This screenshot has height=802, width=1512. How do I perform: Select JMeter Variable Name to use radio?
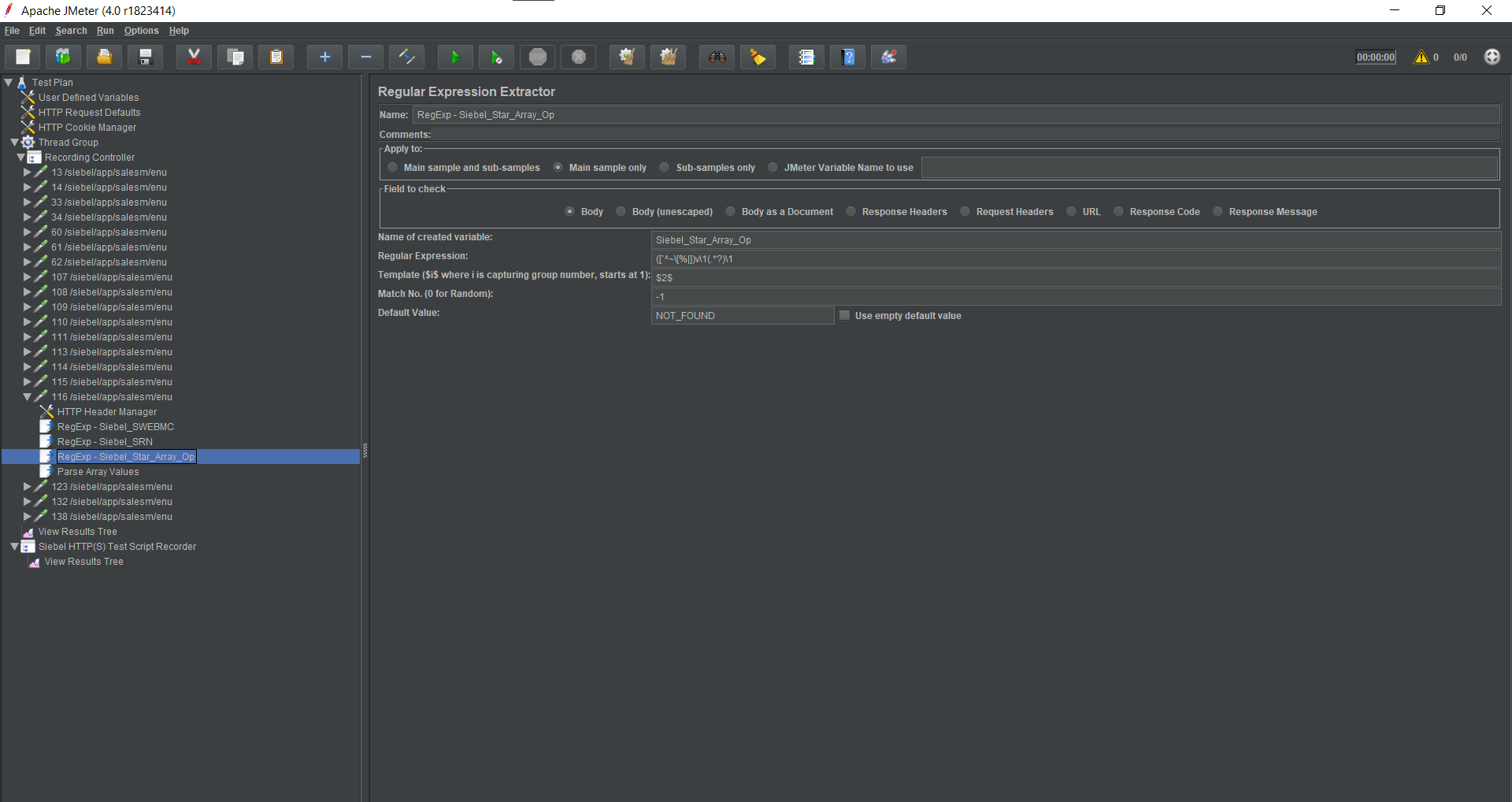click(773, 167)
